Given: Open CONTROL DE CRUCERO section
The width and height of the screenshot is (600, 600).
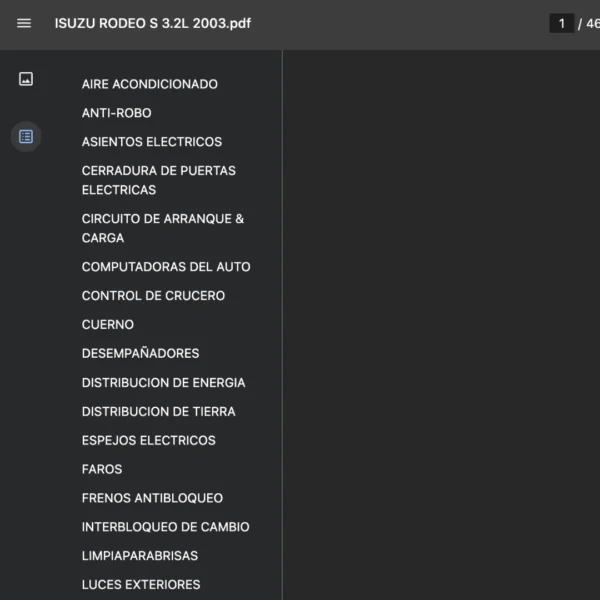Looking at the screenshot, I should [x=153, y=296].
